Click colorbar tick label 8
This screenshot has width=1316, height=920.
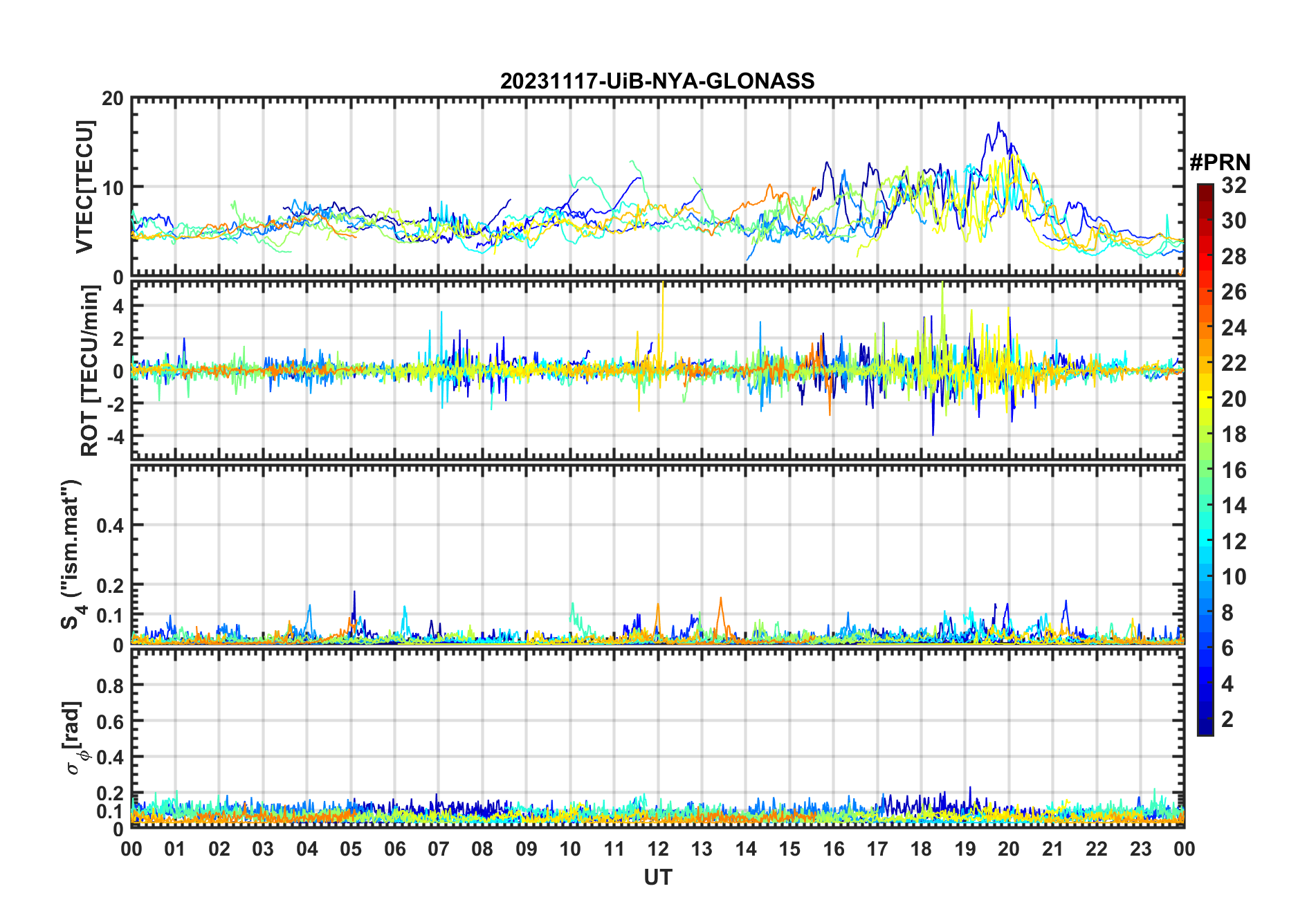(x=1227, y=613)
